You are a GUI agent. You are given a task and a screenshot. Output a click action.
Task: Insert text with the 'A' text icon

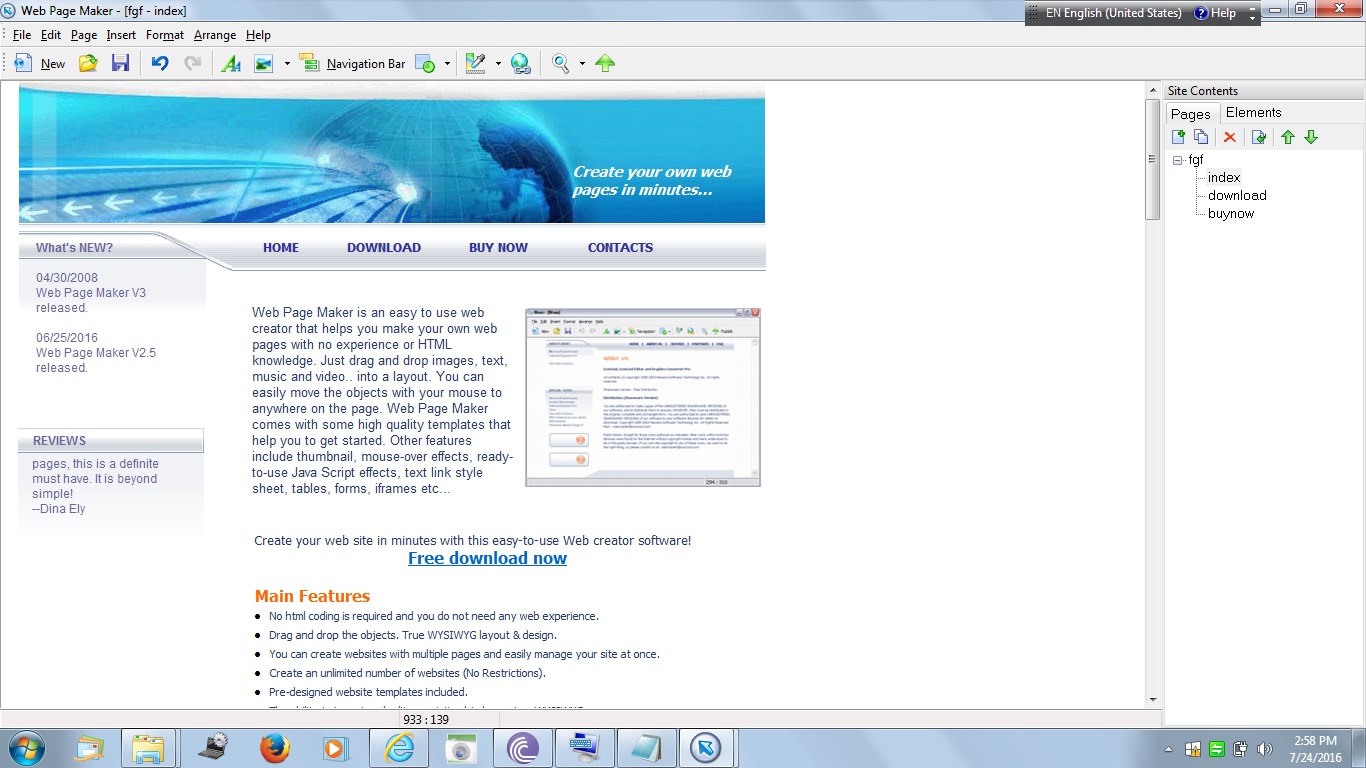pyautogui.click(x=231, y=63)
